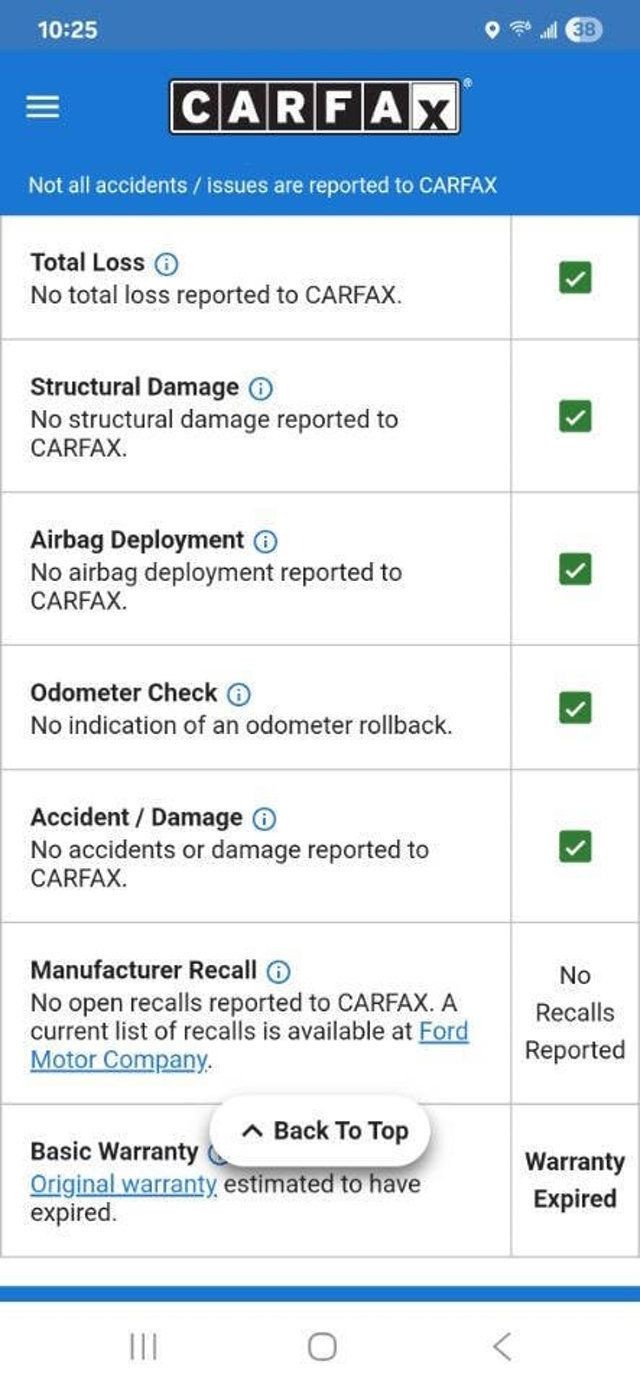
Task: Tap the Manufacturer Recall info icon
Action: pyautogui.click(x=279, y=971)
